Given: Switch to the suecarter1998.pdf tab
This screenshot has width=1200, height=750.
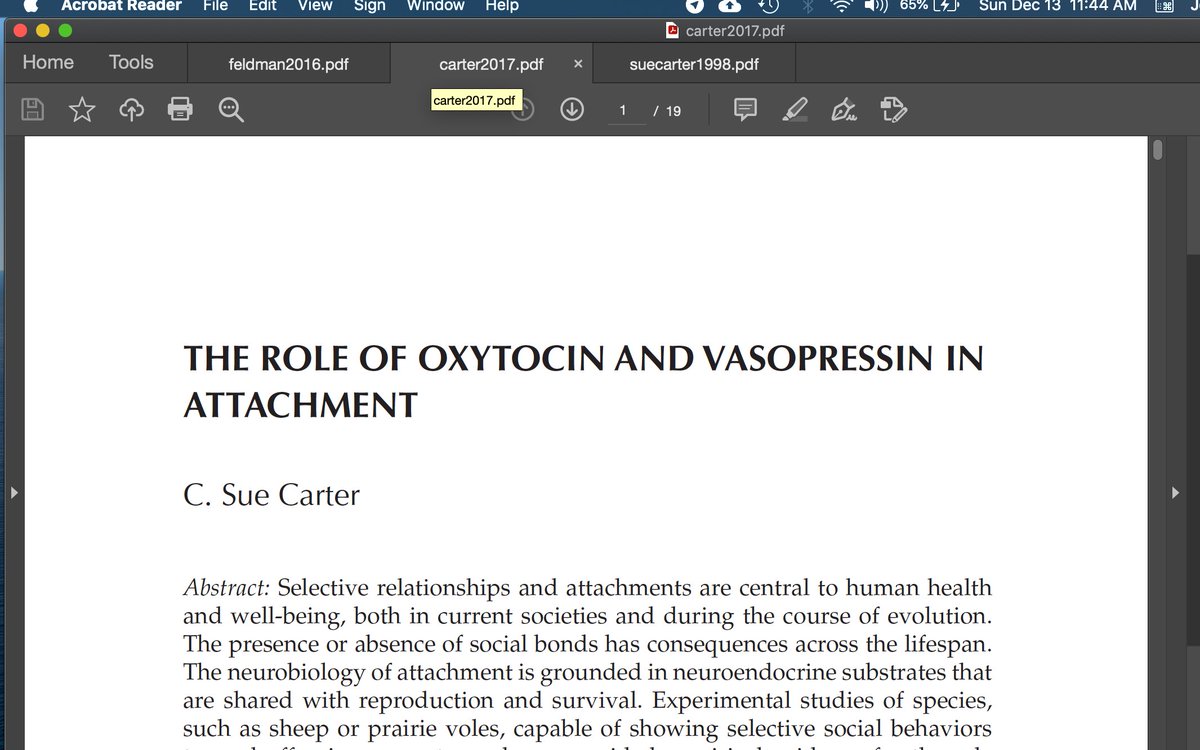Looking at the screenshot, I should coord(694,64).
